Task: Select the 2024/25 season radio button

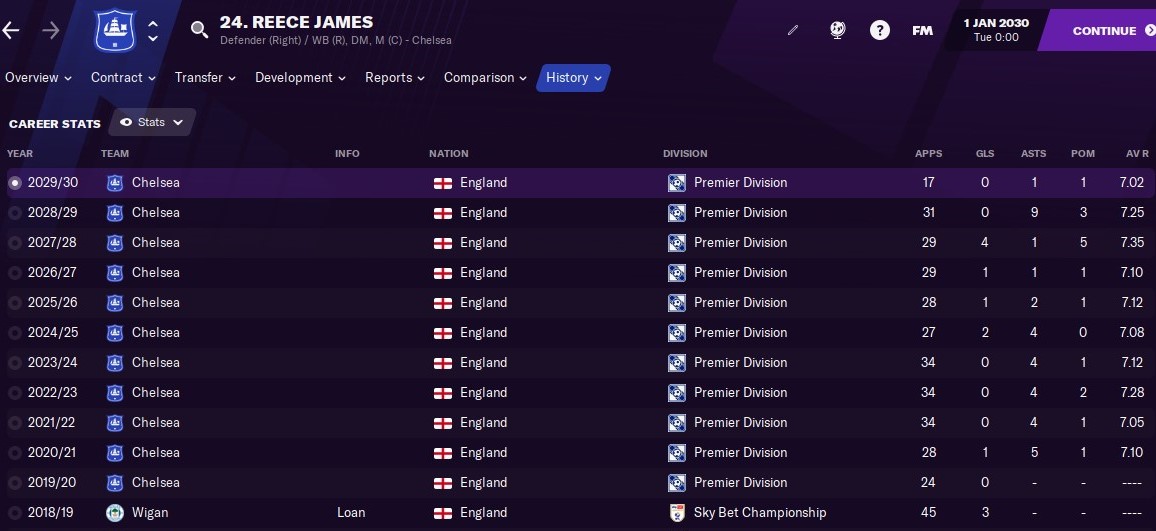Action: [14, 333]
